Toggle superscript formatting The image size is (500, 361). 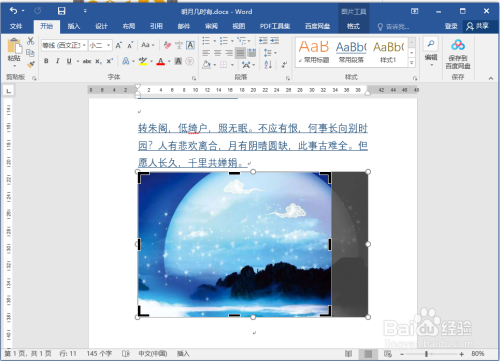109,61
